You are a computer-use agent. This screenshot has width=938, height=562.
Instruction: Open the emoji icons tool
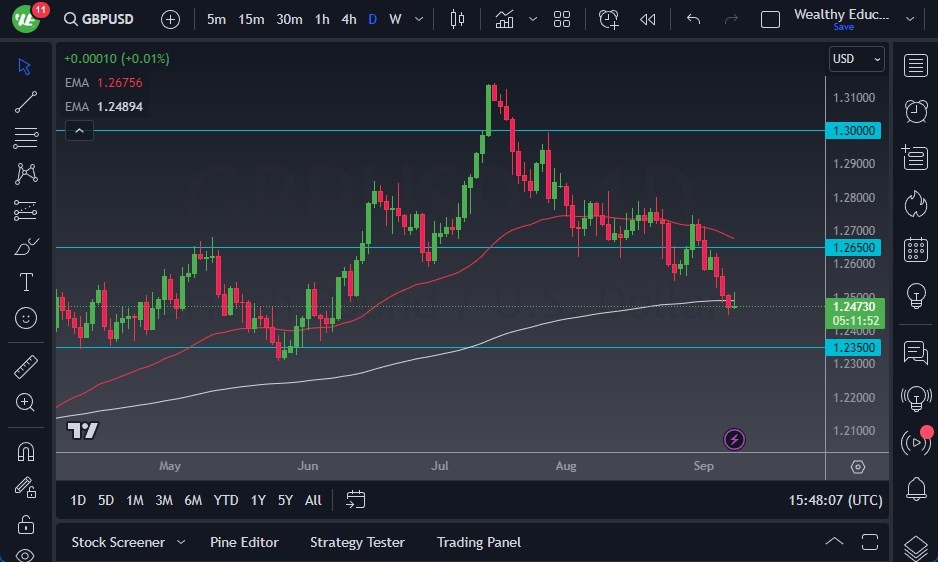pyautogui.click(x=26, y=318)
